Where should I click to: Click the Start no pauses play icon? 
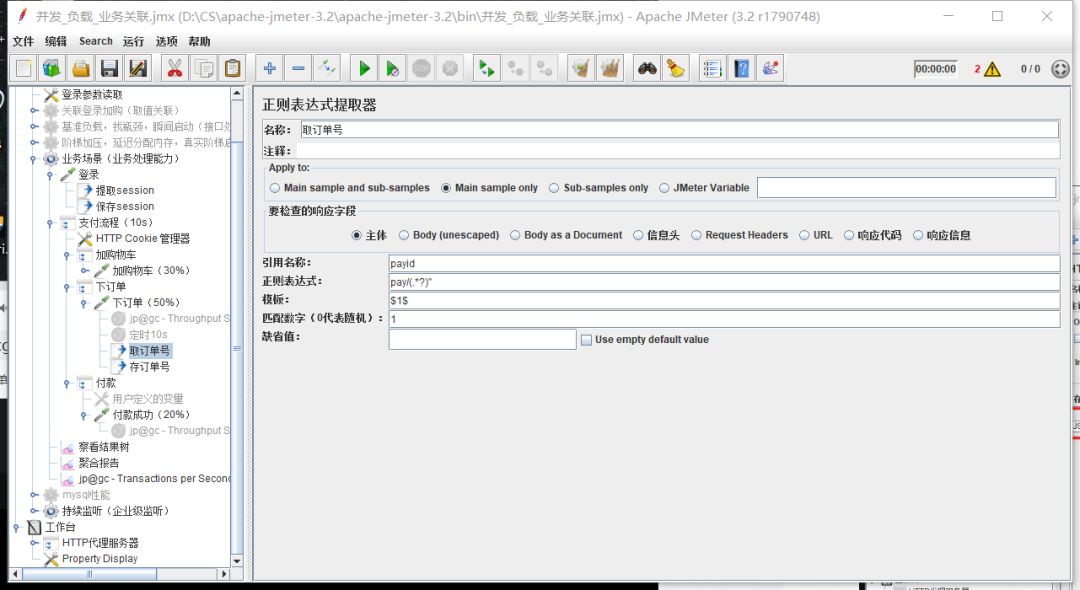pyautogui.click(x=392, y=67)
